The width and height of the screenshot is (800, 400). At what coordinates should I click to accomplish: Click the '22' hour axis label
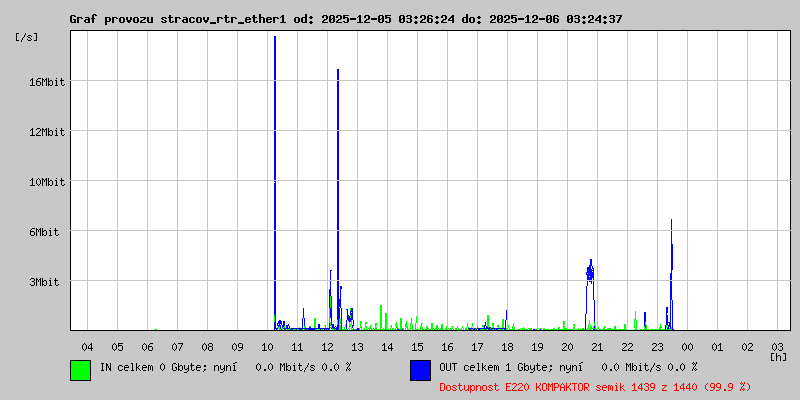(627, 347)
